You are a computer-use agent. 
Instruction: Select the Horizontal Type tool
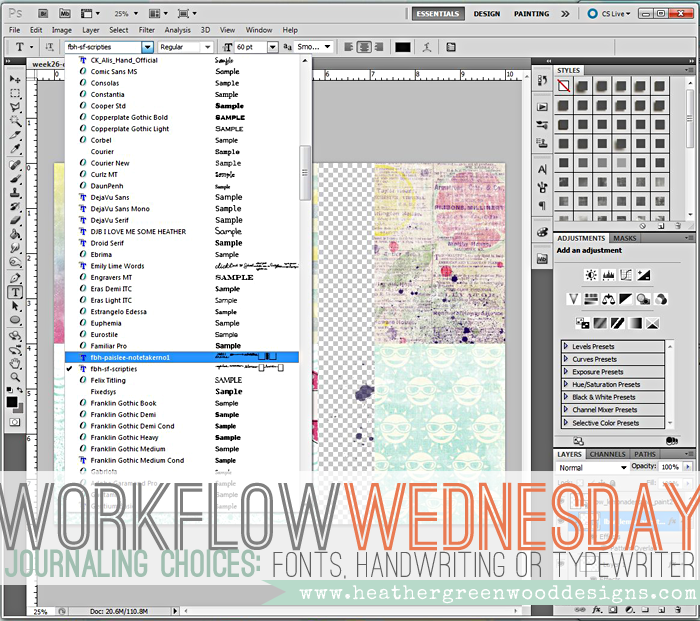click(x=15, y=292)
